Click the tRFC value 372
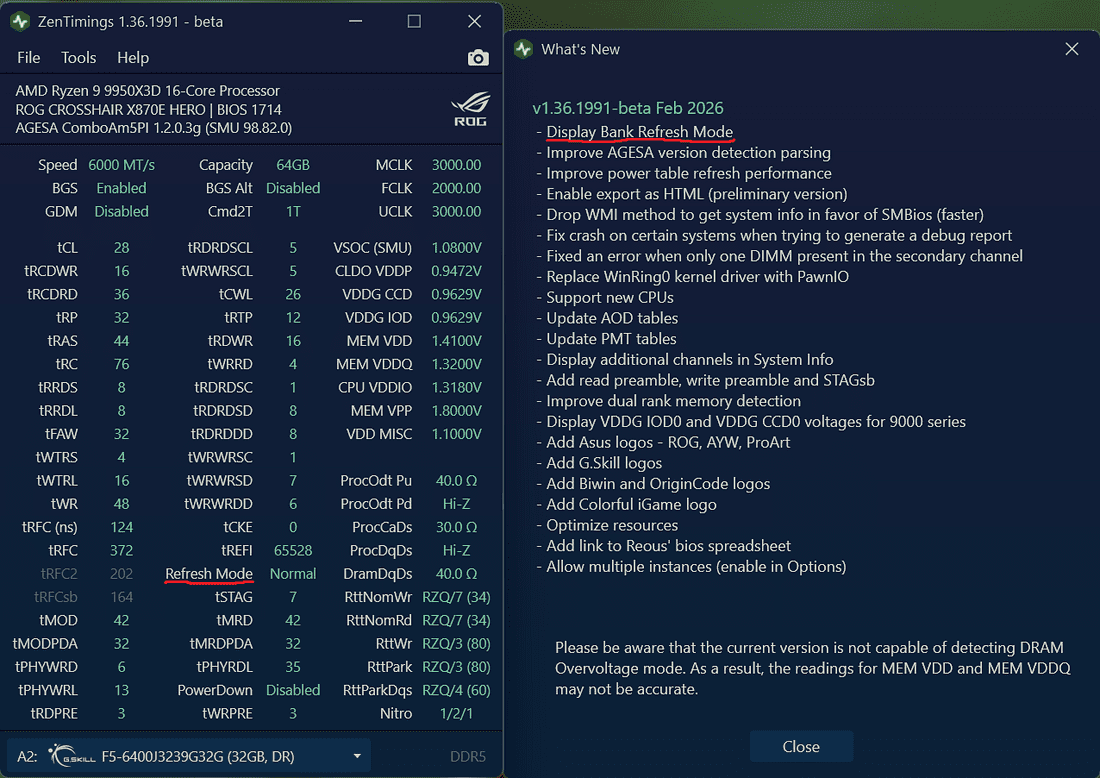Screen dimensions: 1100x778 121,550
